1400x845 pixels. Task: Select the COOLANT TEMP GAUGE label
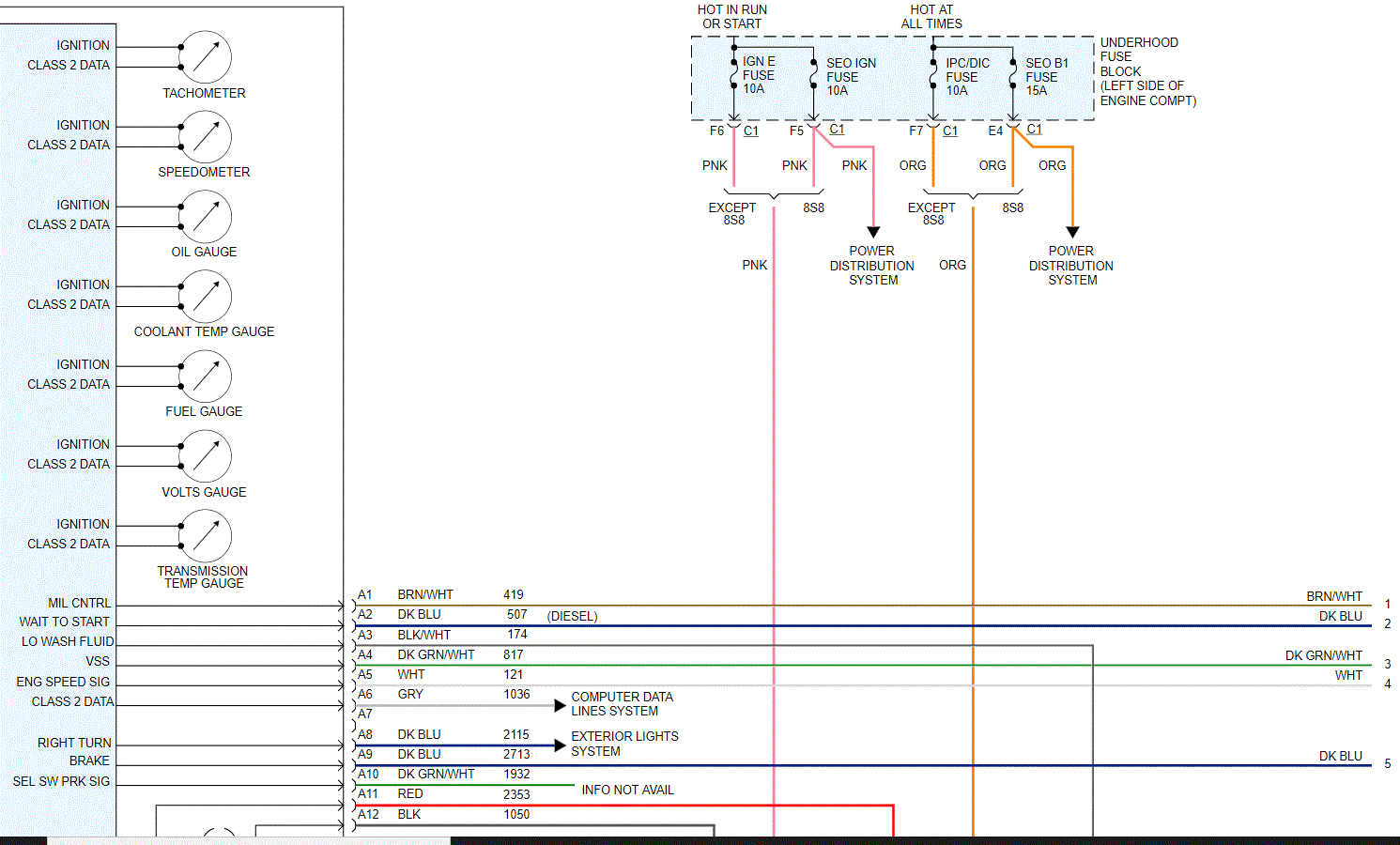(x=204, y=331)
